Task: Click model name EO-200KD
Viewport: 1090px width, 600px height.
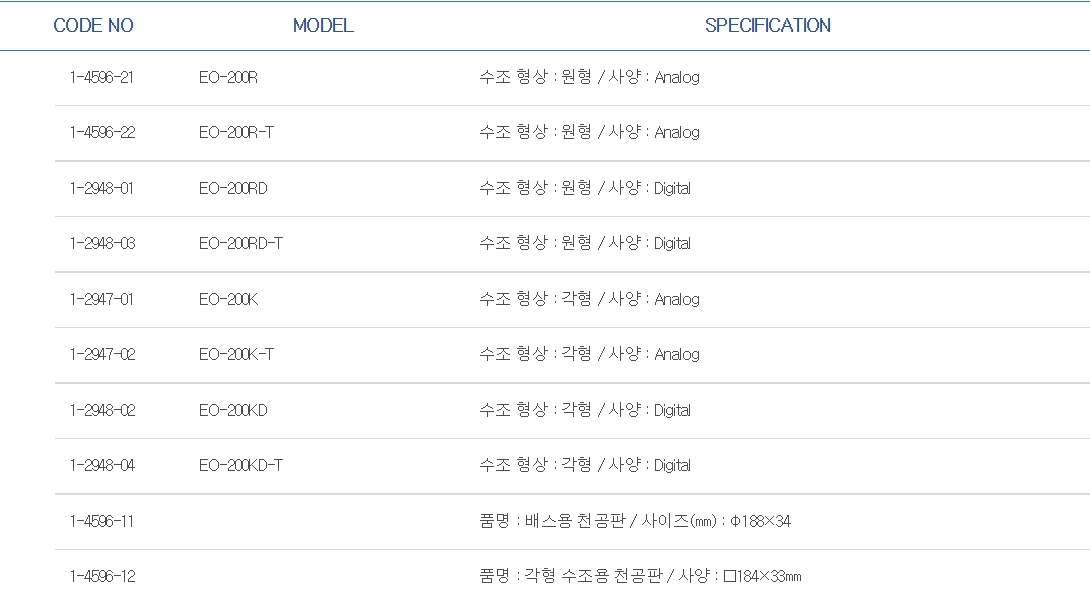Action: [233, 411]
